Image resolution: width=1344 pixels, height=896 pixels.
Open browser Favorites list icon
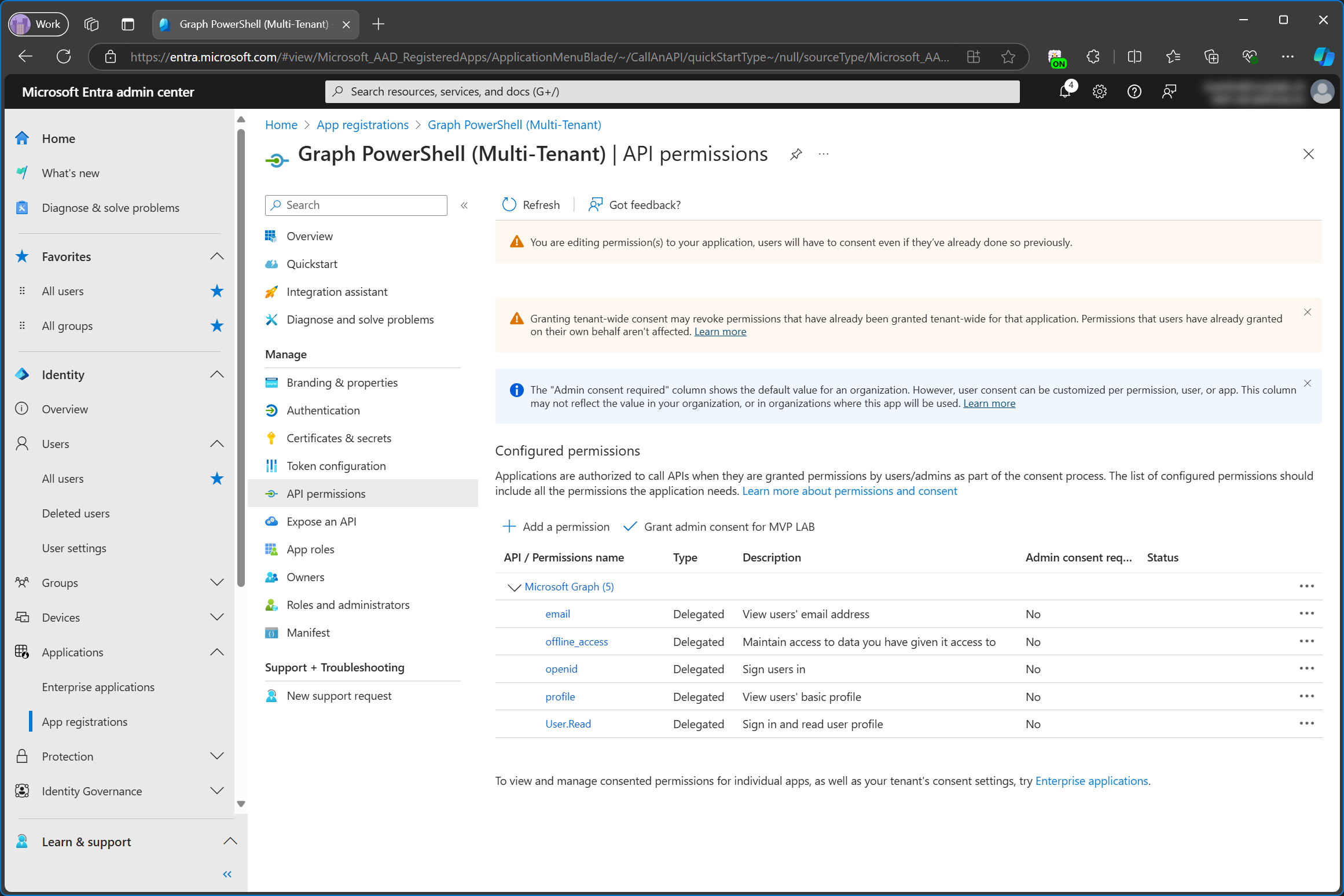click(1173, 57)
